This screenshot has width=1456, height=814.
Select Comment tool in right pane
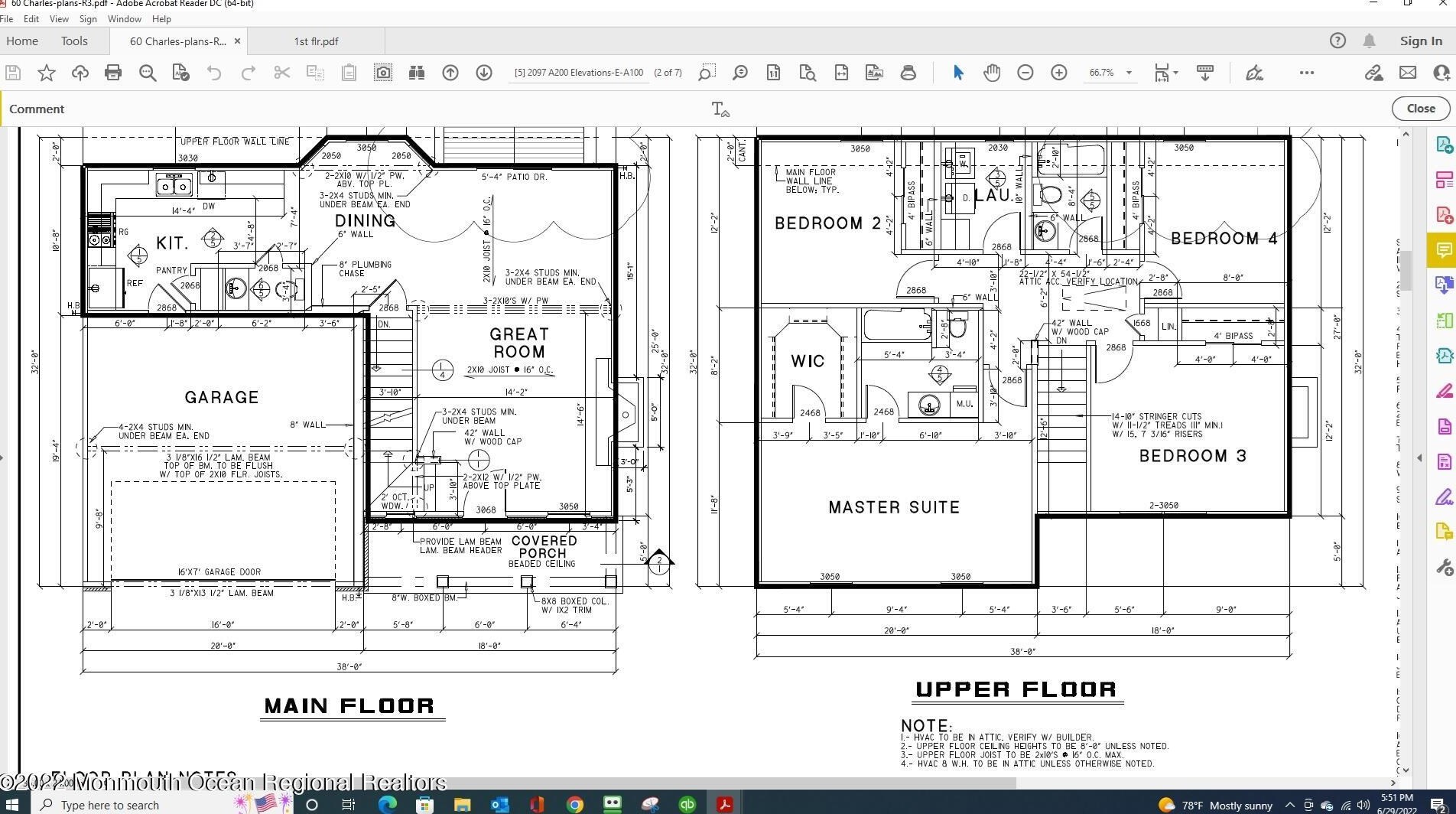tap(1443, 250)
